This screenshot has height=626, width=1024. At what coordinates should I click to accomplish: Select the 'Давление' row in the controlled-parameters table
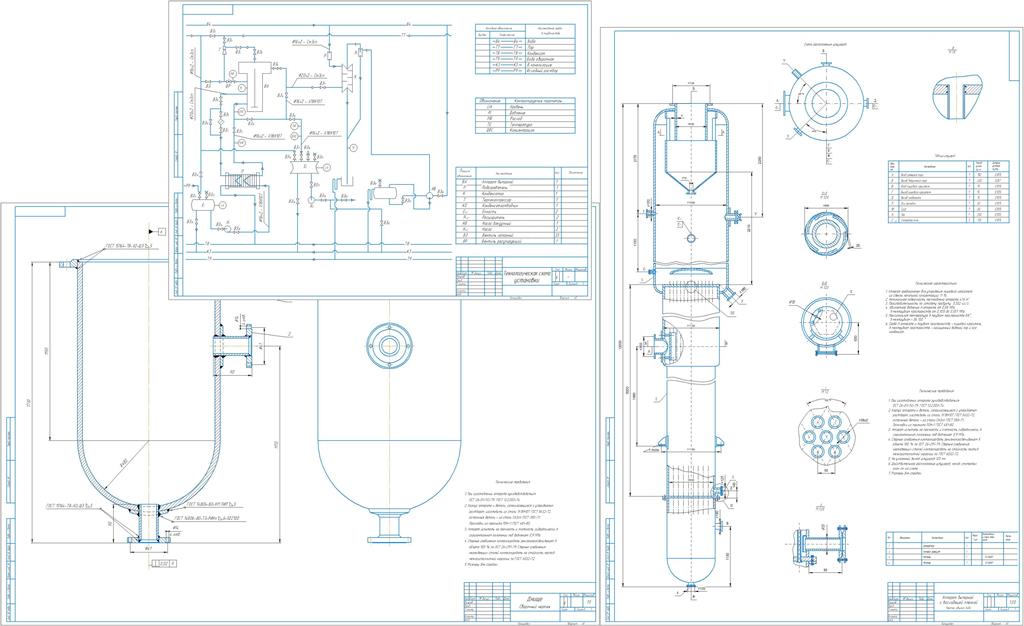click(526, 113)
